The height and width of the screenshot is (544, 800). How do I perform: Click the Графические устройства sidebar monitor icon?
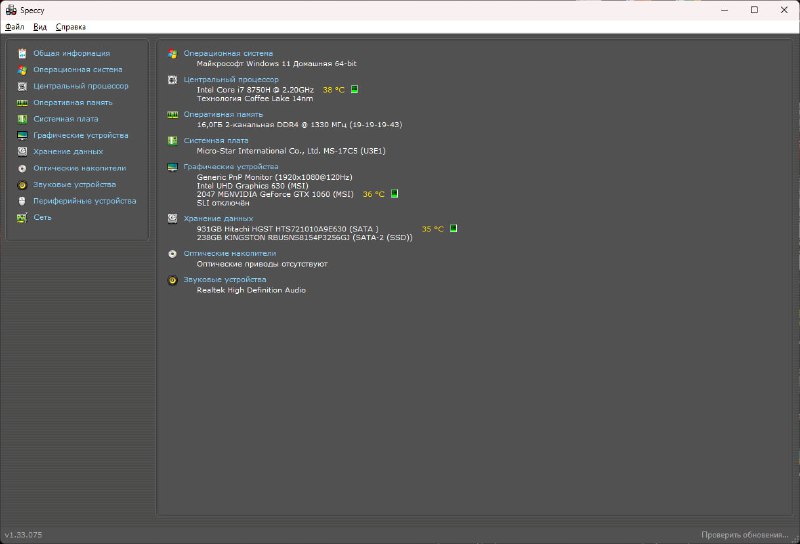(22, 135)
